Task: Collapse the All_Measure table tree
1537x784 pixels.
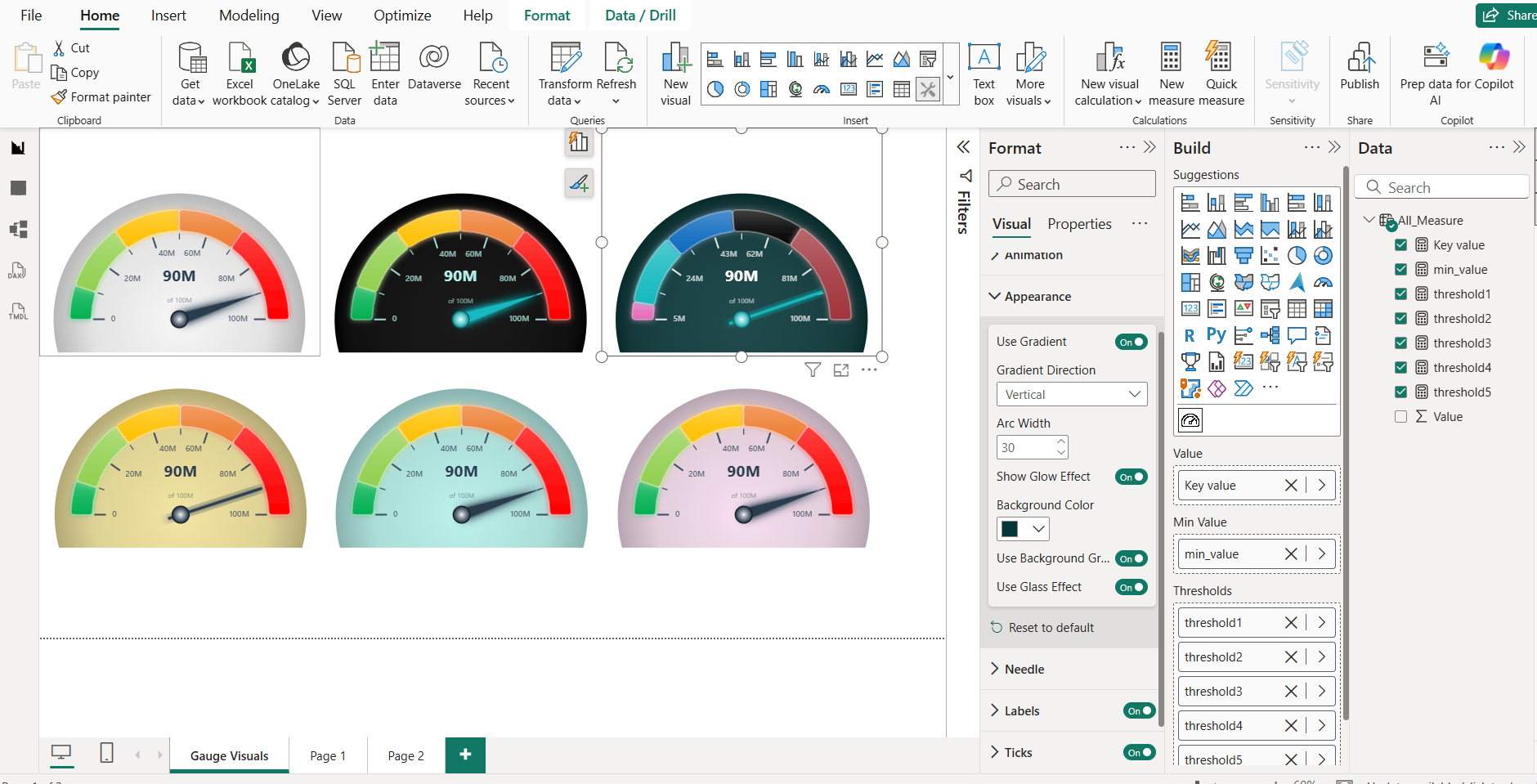Action: pyautogui.click(x=1369, y=220)
